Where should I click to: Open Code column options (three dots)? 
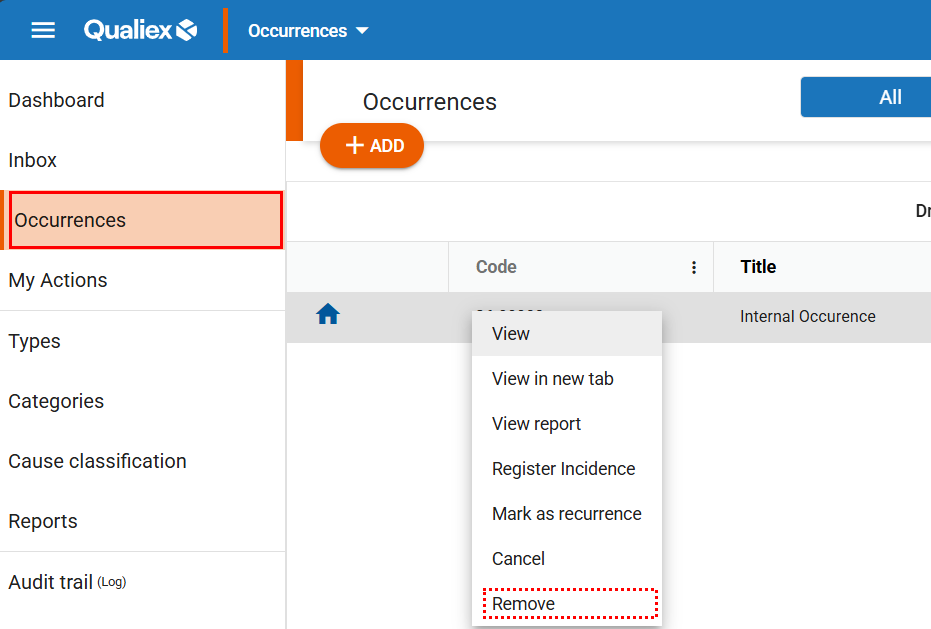point(694,267)
